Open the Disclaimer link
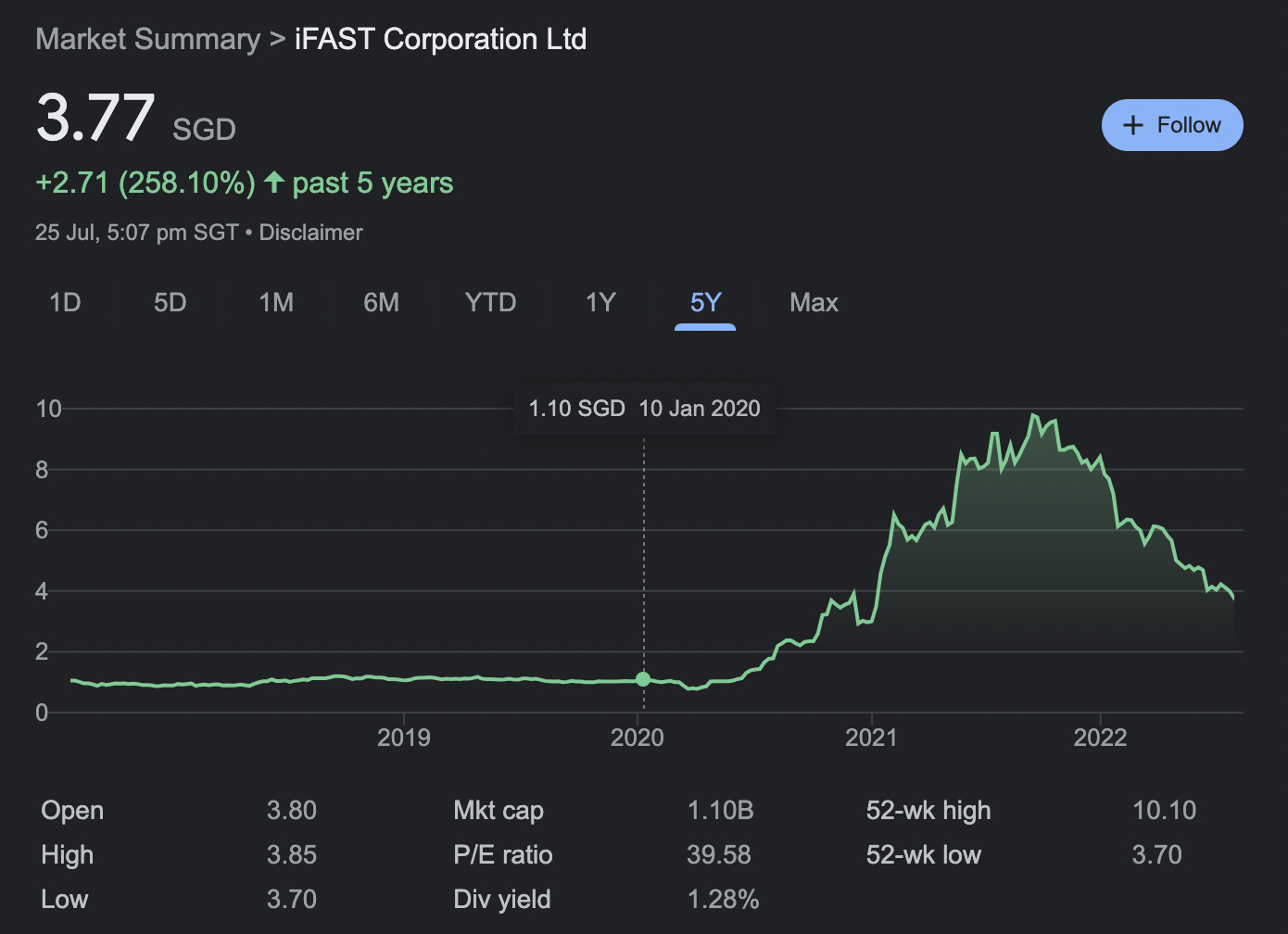The width and height of the screenshot is (1288, 934). tap(310, 233)
